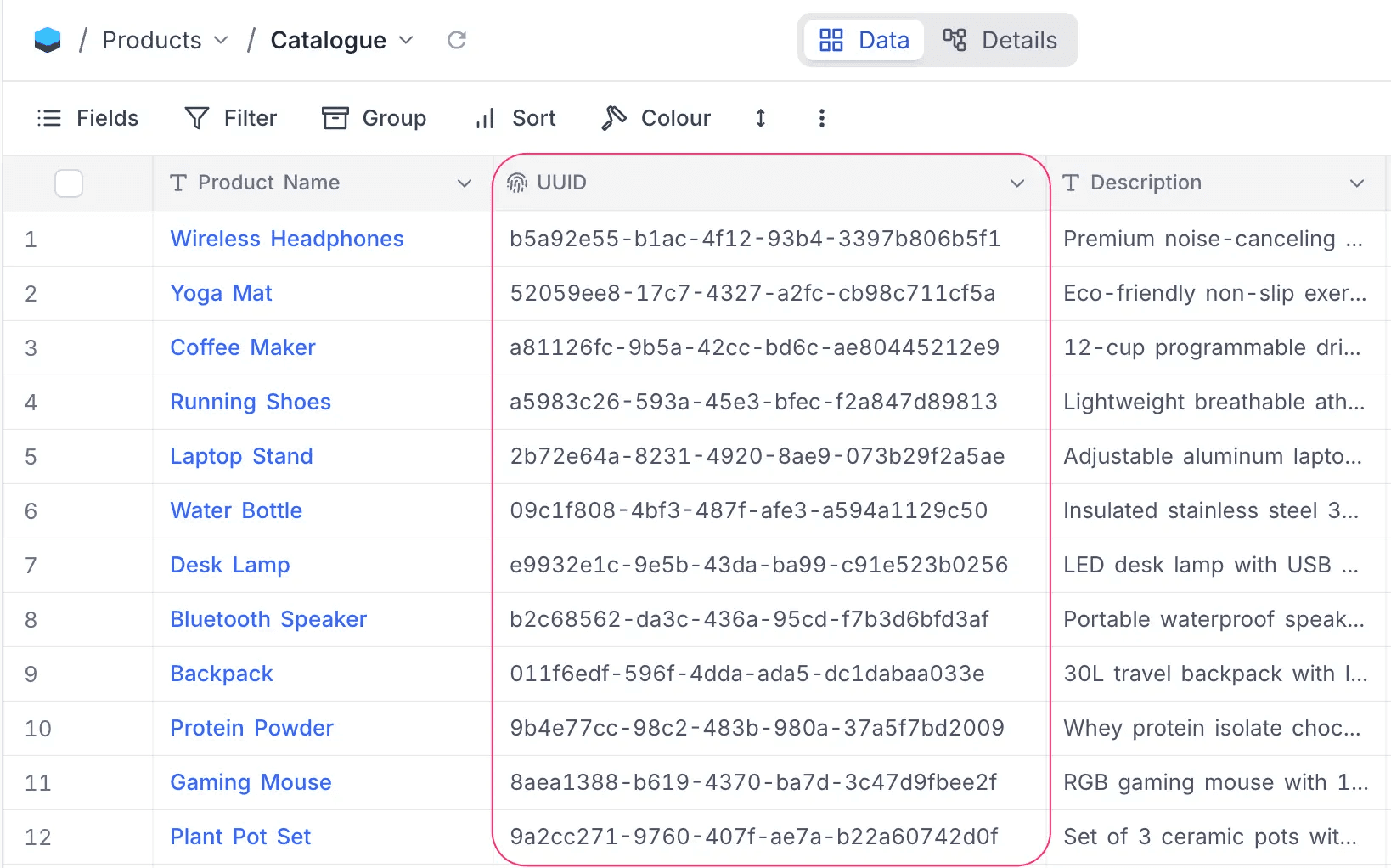Check row 1 Wireless Headphones selection box
Viewport: 1391px width, 868px height.
[69, 239]
